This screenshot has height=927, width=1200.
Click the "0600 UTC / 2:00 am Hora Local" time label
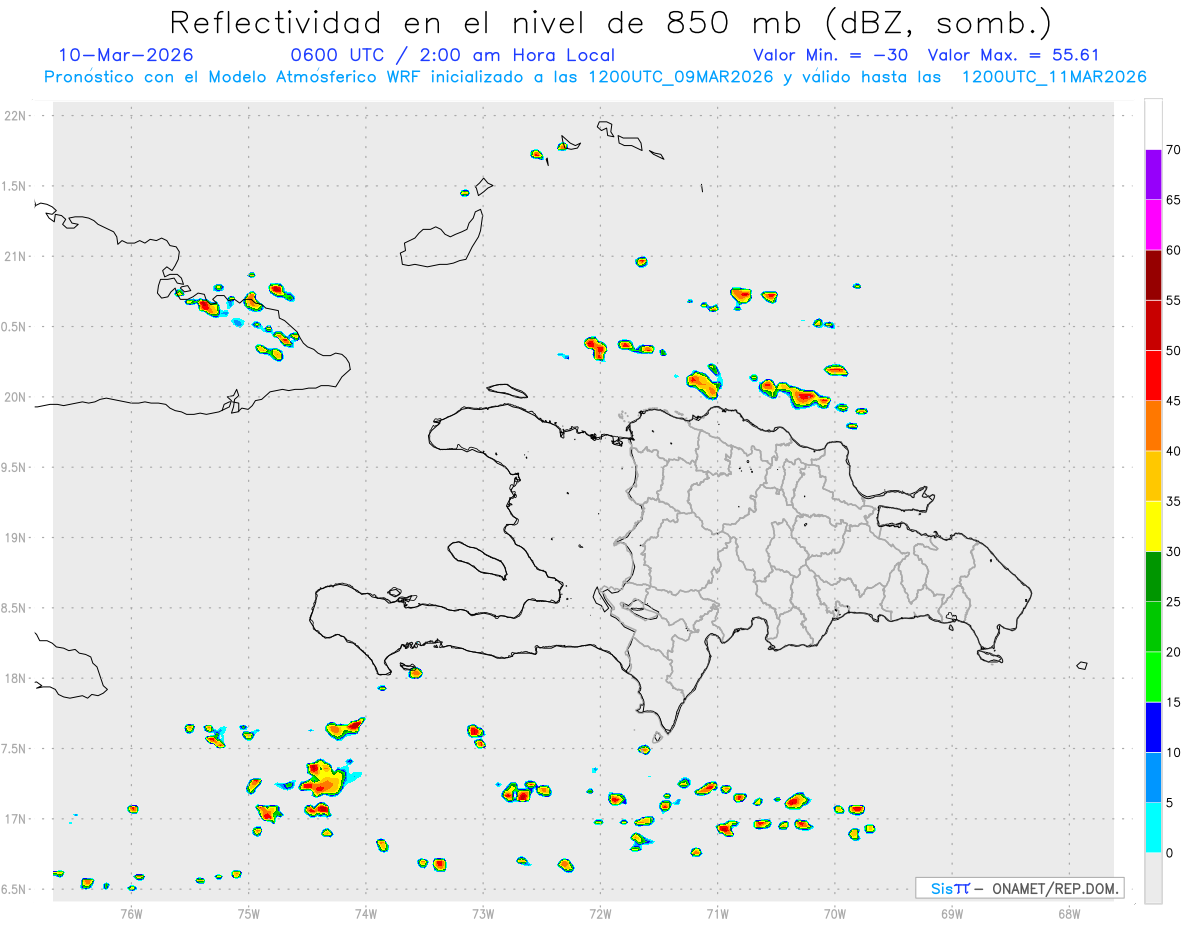[x=453, y=55]
